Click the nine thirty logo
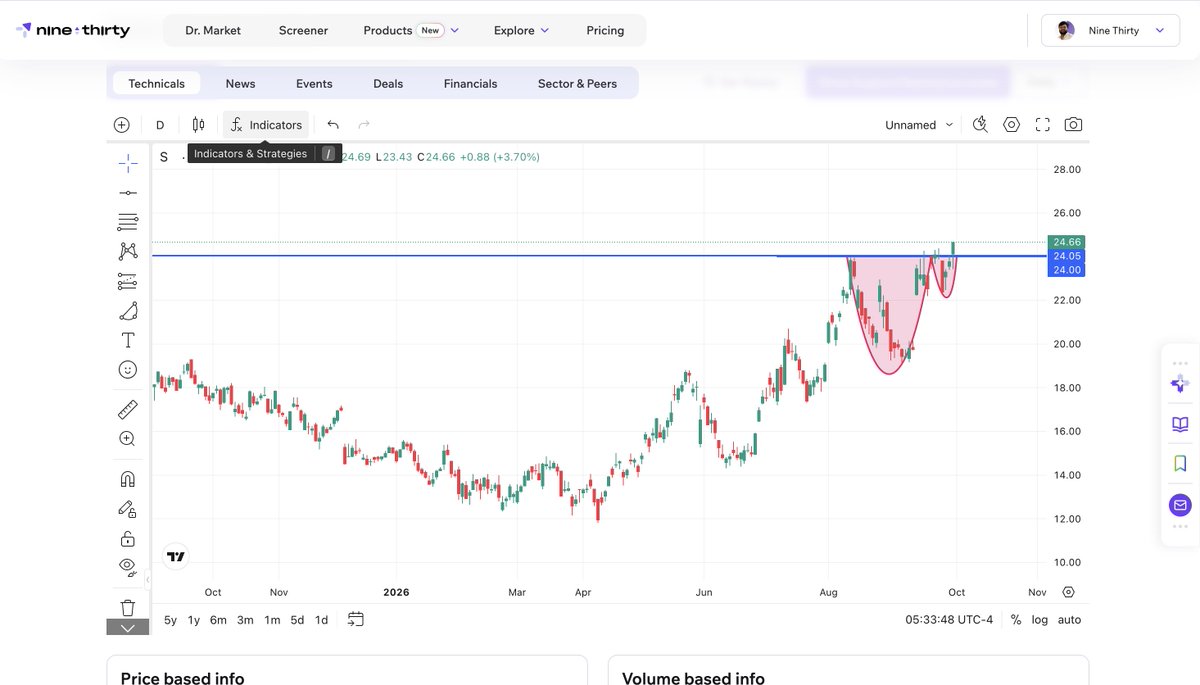The width and height of the screenshot is (1200, 685). pos(73,30)
